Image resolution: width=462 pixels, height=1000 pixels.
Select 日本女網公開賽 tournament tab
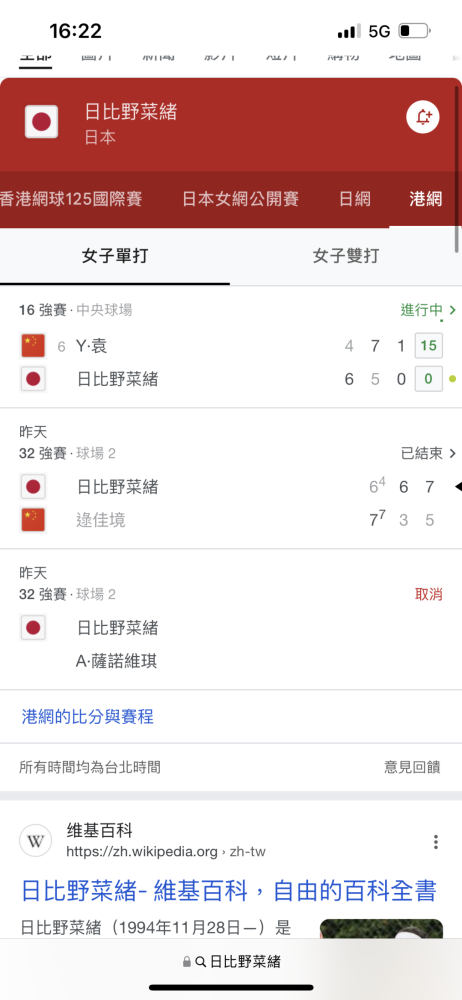(241, 199)
